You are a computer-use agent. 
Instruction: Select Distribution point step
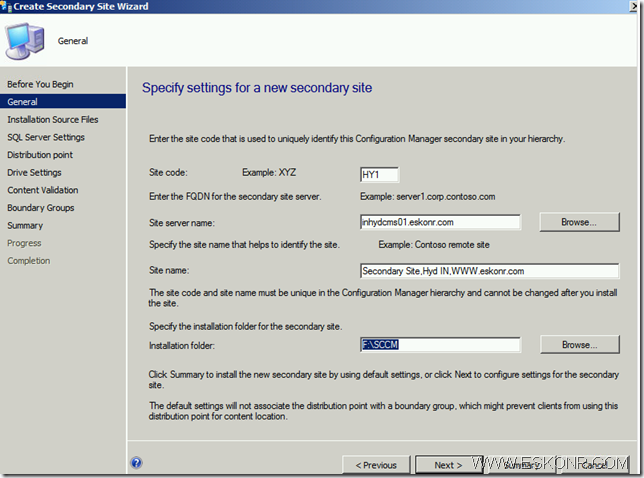coord(40,155)
